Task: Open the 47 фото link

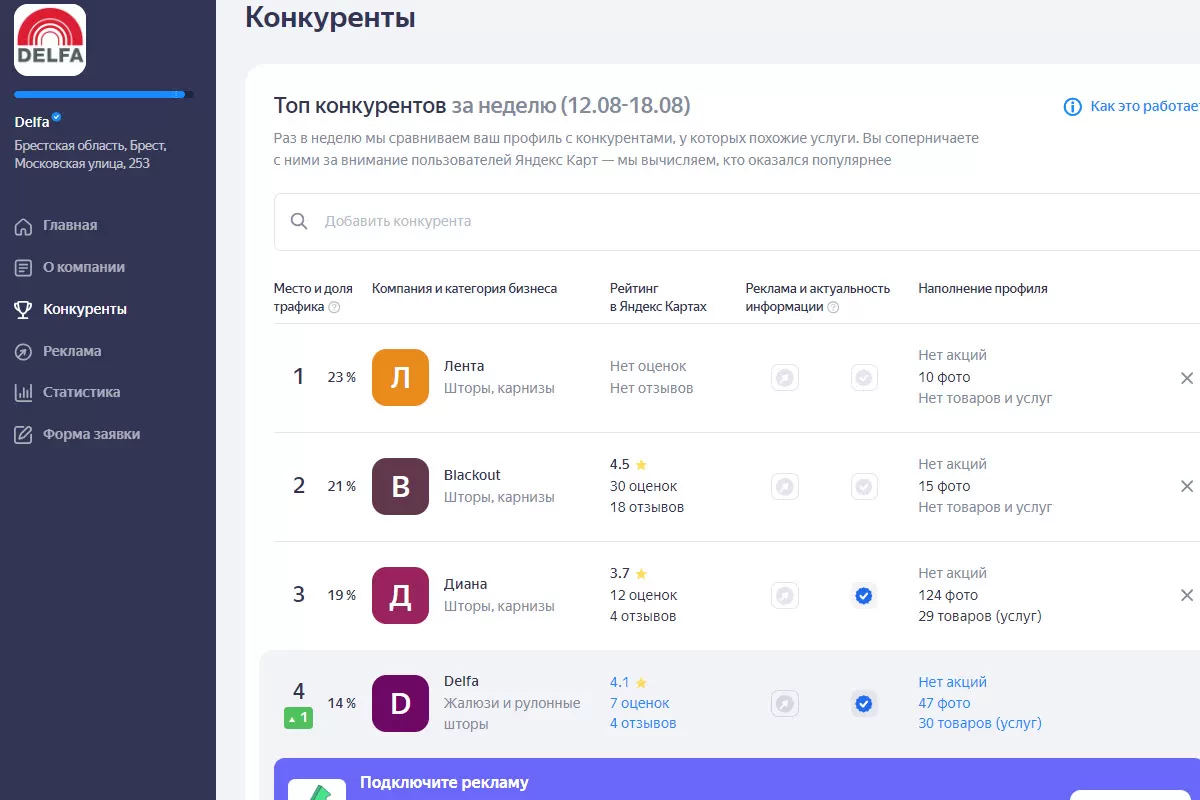Action: [x=944, y=703]
